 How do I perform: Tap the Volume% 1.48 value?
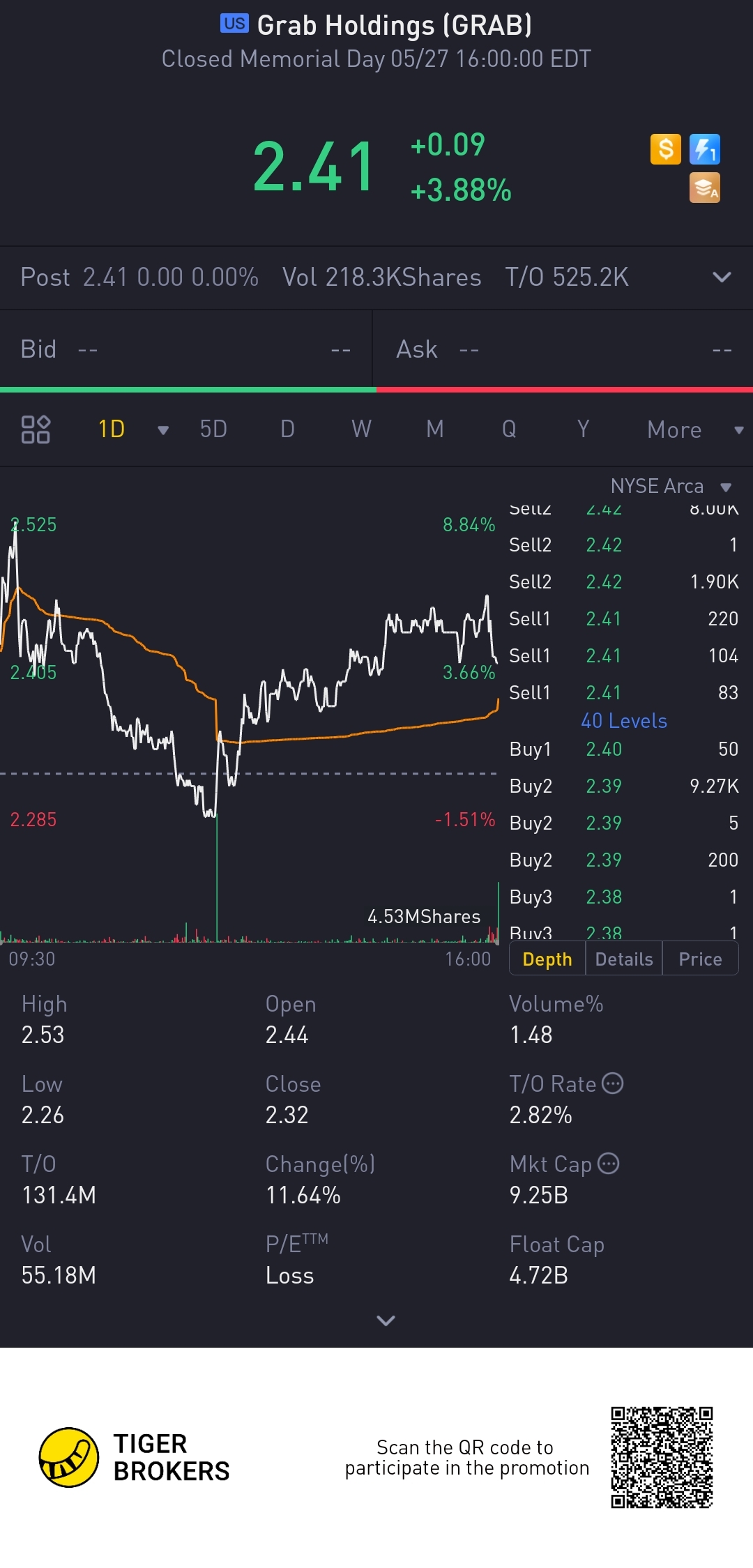(531, 1035)
